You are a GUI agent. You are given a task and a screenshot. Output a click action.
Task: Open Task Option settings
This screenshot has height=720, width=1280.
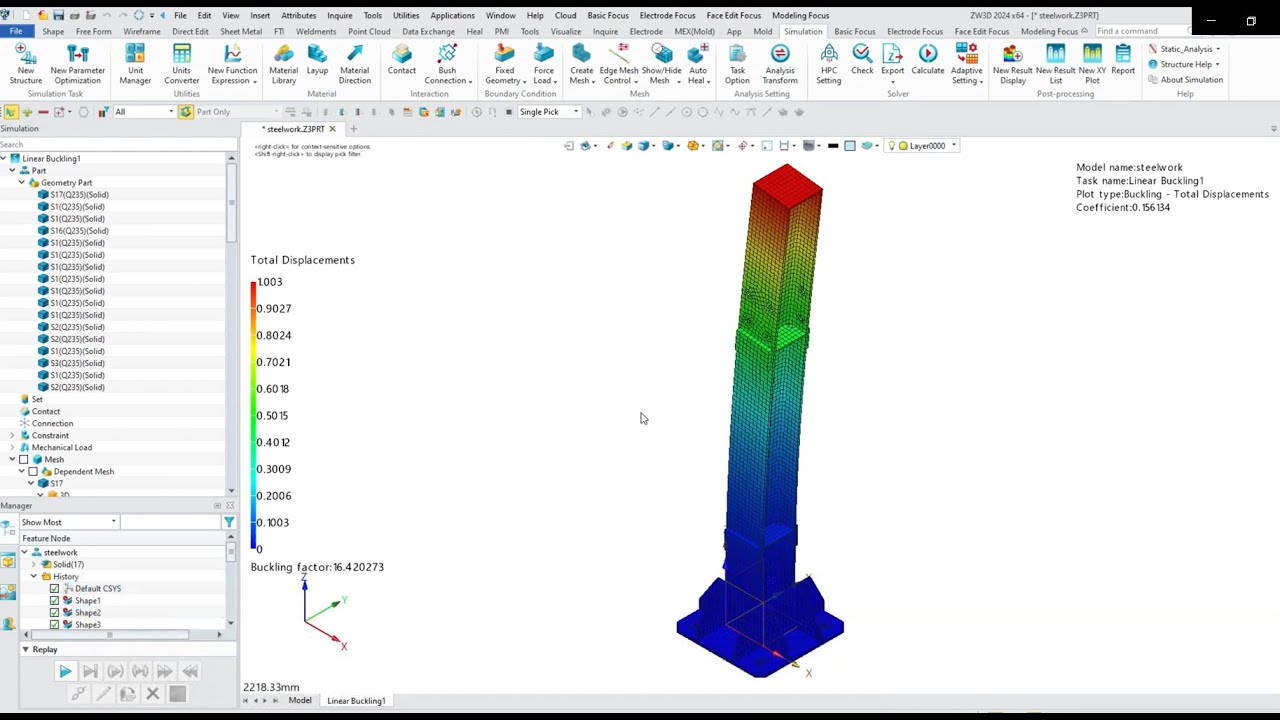(x=737, y=64)
